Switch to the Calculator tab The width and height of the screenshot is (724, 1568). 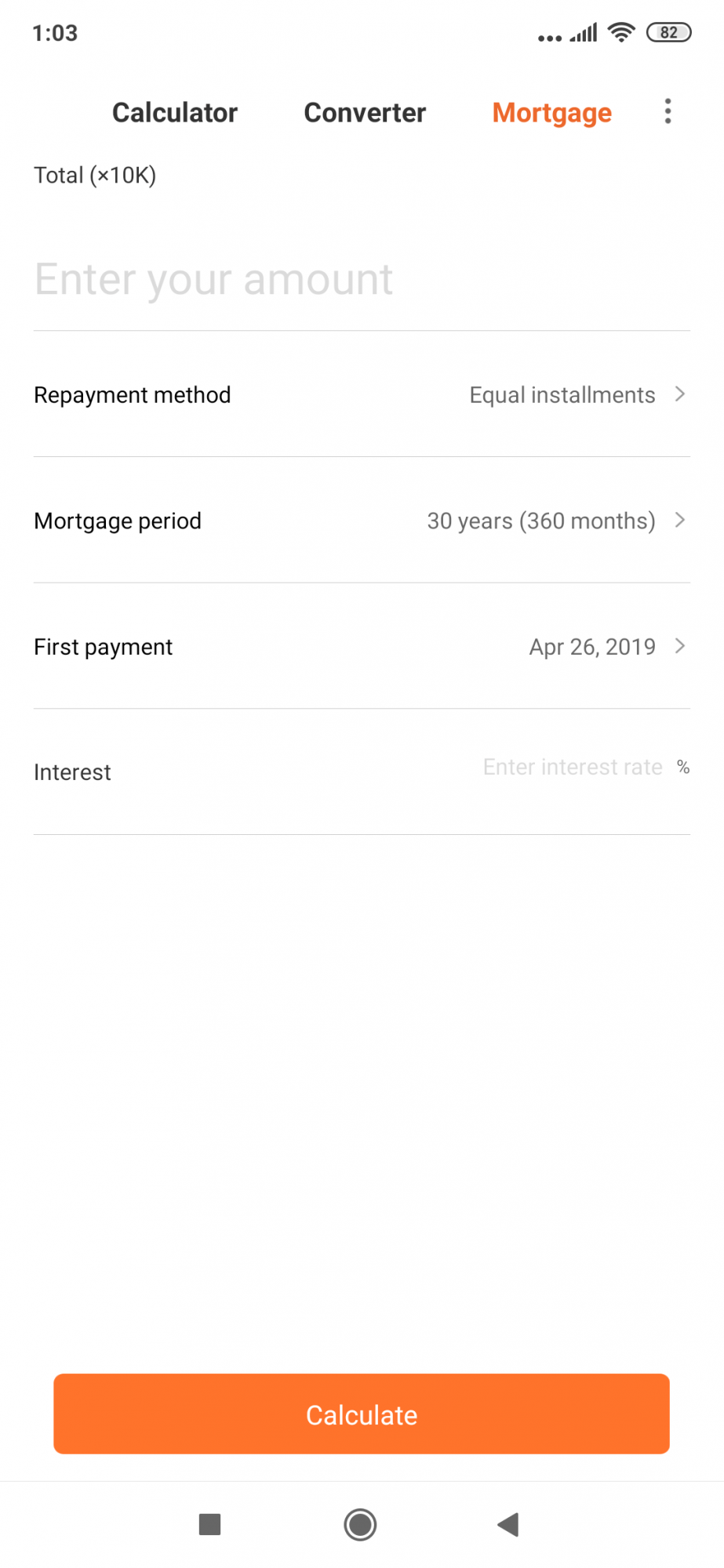(x=174, y=113)
